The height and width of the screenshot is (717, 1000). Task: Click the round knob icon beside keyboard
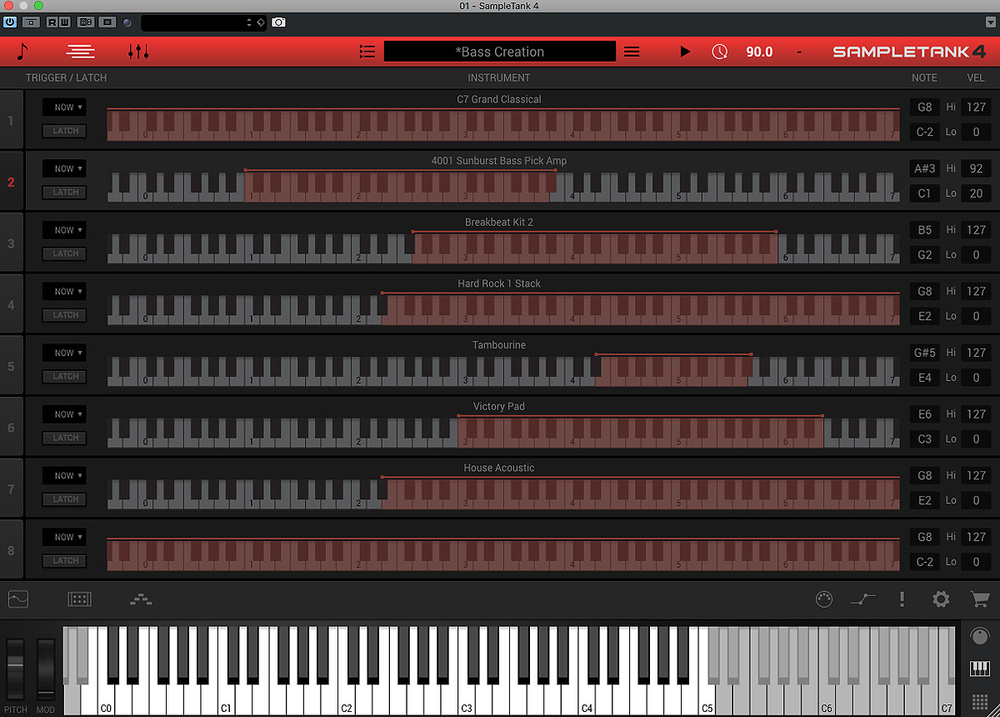[x=980, y=635]
